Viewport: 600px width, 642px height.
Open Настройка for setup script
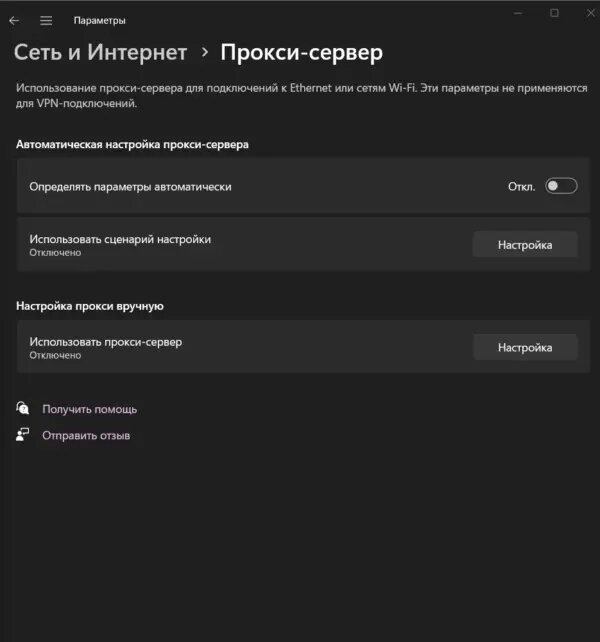coord(525,245)
